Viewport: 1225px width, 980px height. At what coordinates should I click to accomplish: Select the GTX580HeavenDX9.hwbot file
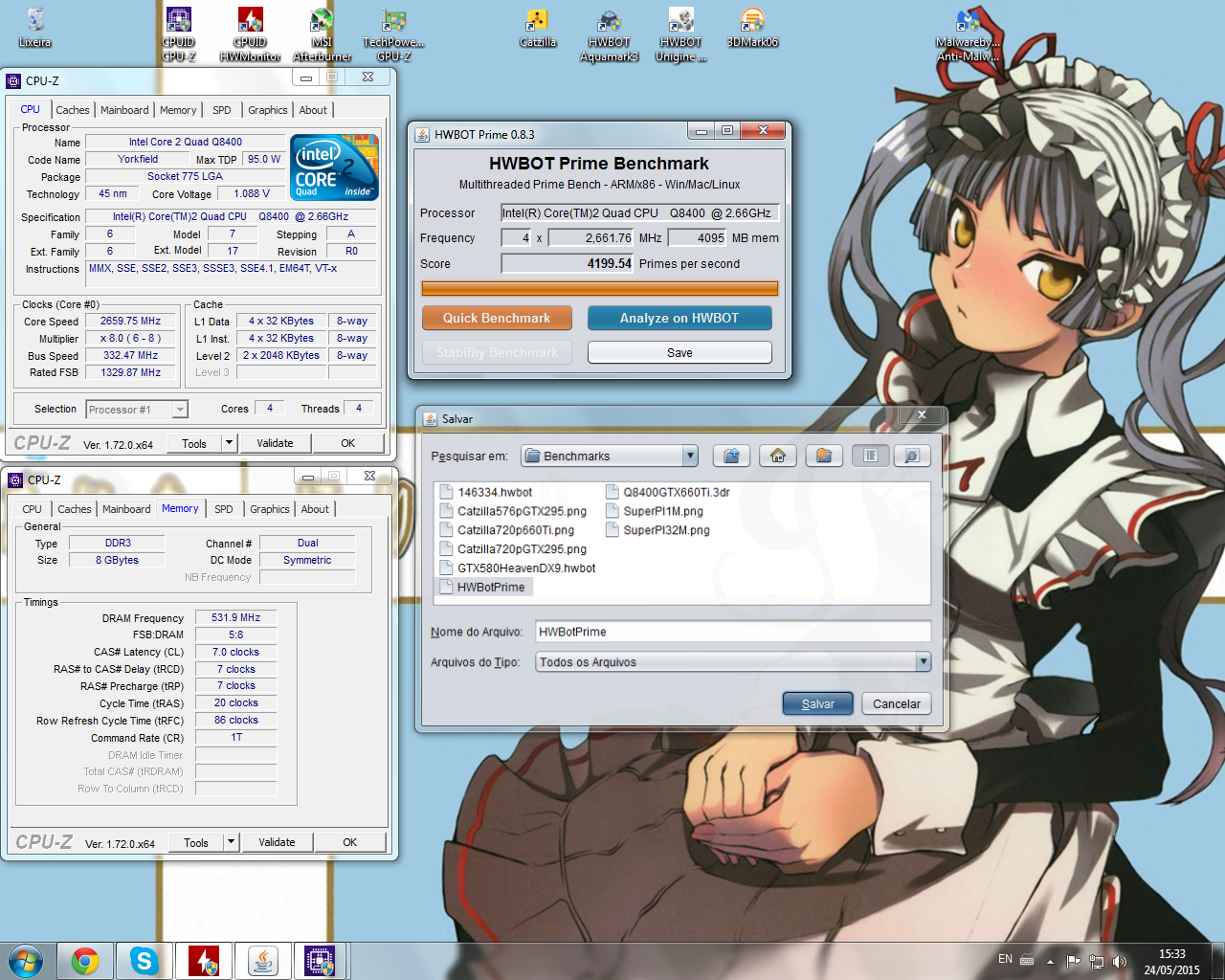pos(518,568)
